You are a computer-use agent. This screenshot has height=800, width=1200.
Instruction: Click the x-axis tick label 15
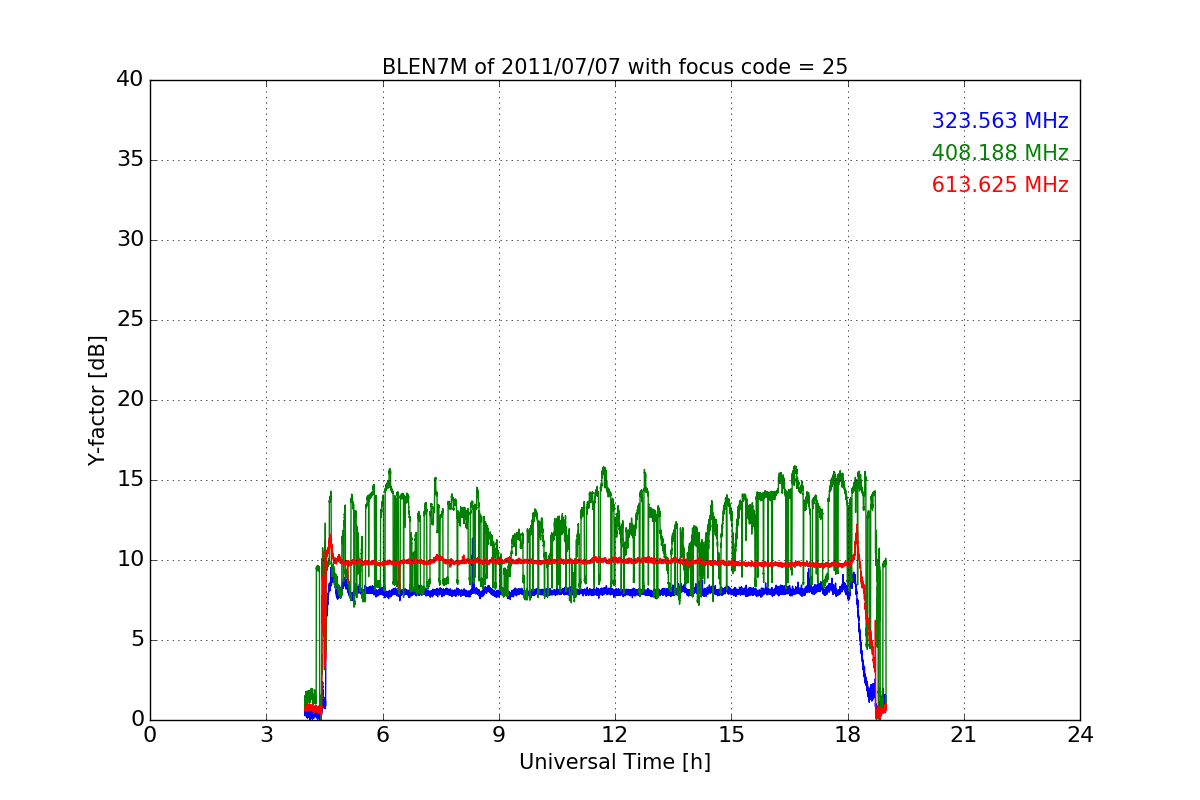[731, 735]
